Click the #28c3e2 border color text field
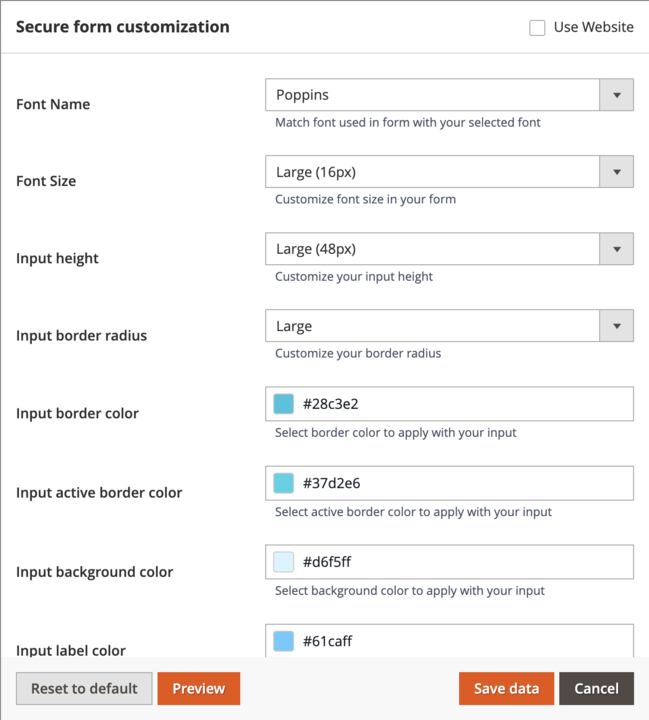Viewport: 649px width, 720px height. (x=460, y=404)
